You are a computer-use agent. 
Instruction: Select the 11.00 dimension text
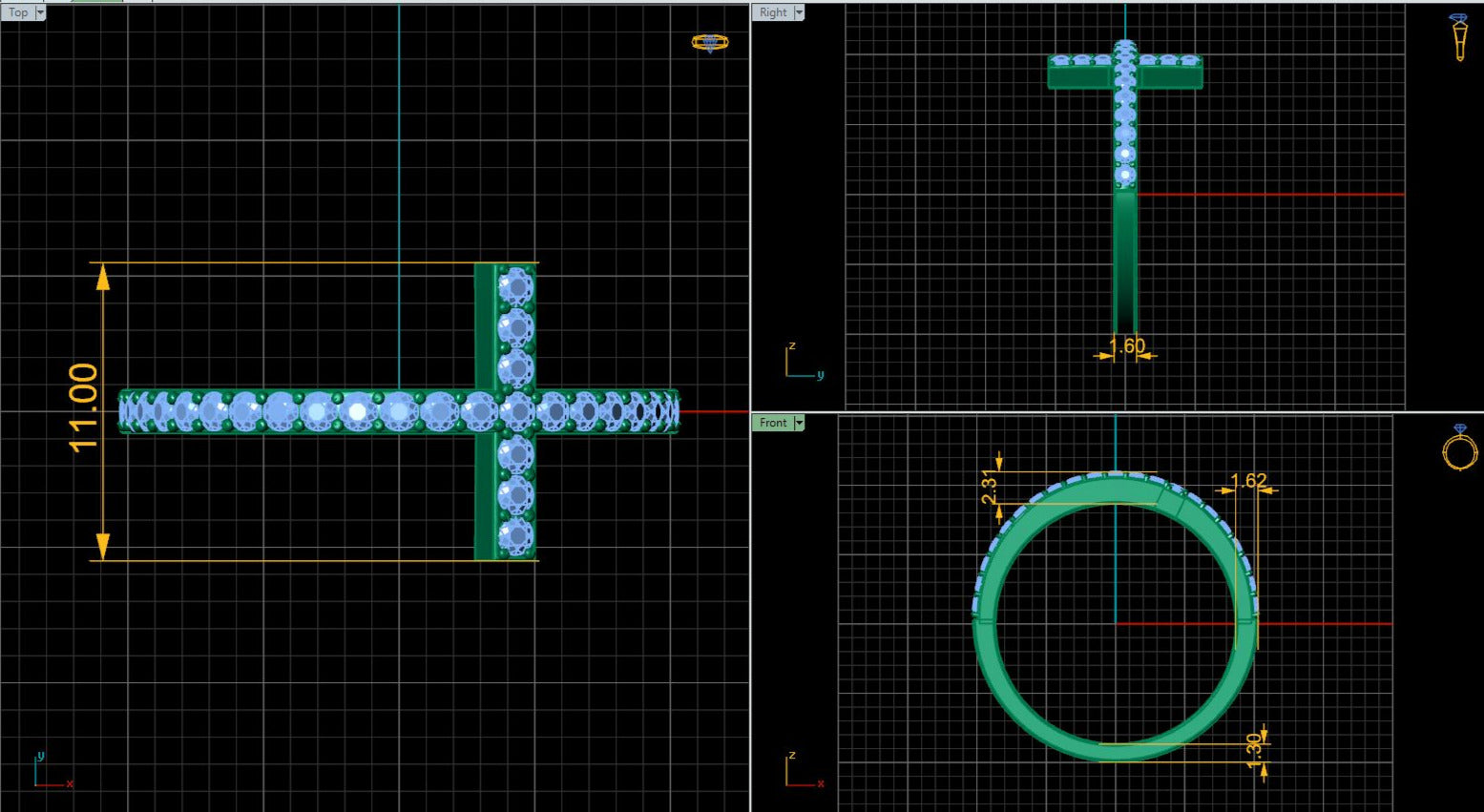pyautogui.click(x=84, y=407)
